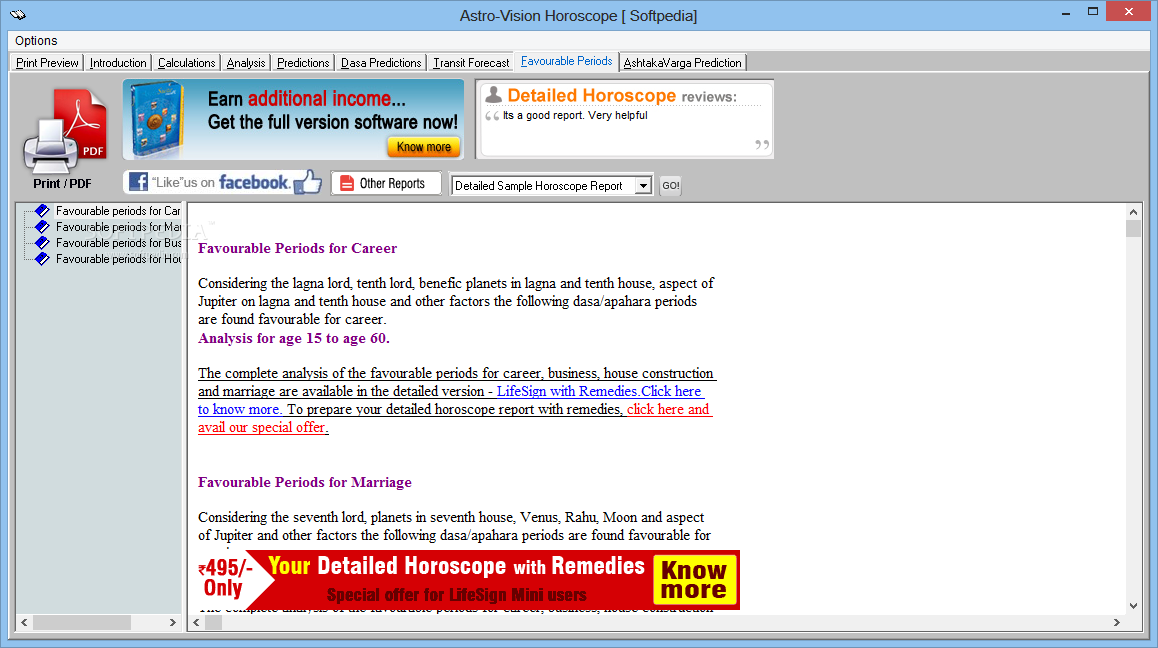Click the Facebook thumbs-up like icon

coord(308,182)
